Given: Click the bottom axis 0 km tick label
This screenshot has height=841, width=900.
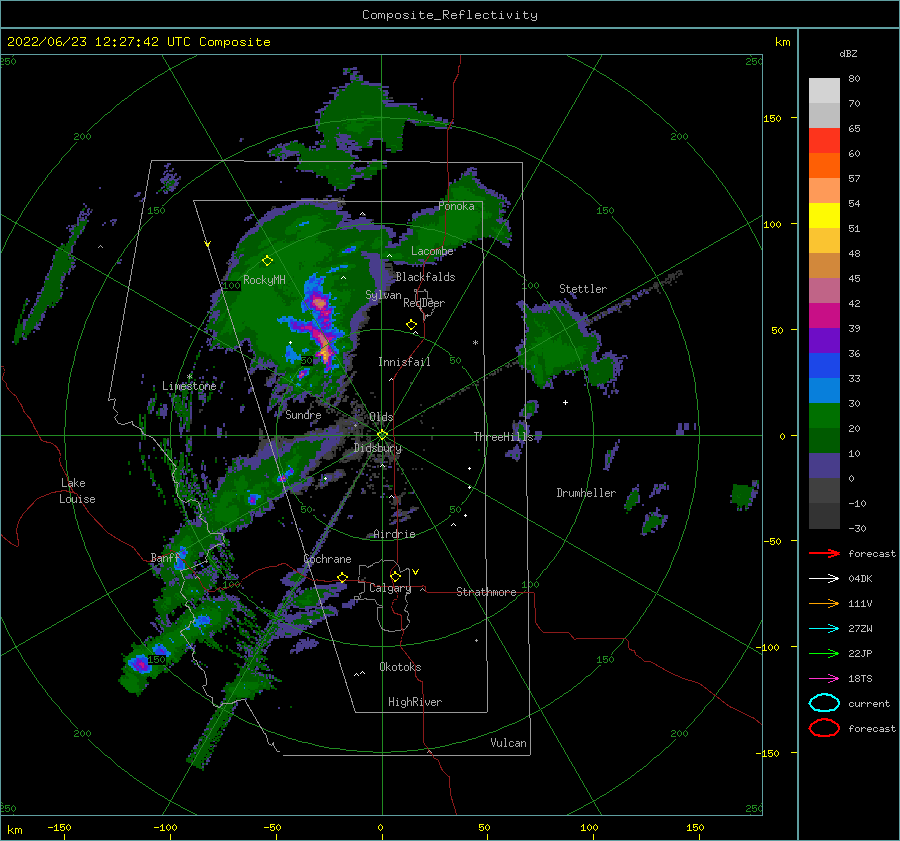Looking at the screenshot, I should point(380,828).
